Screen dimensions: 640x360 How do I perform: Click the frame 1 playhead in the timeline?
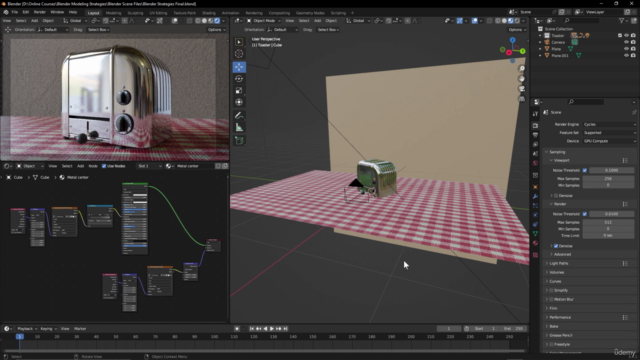(20, 337)
